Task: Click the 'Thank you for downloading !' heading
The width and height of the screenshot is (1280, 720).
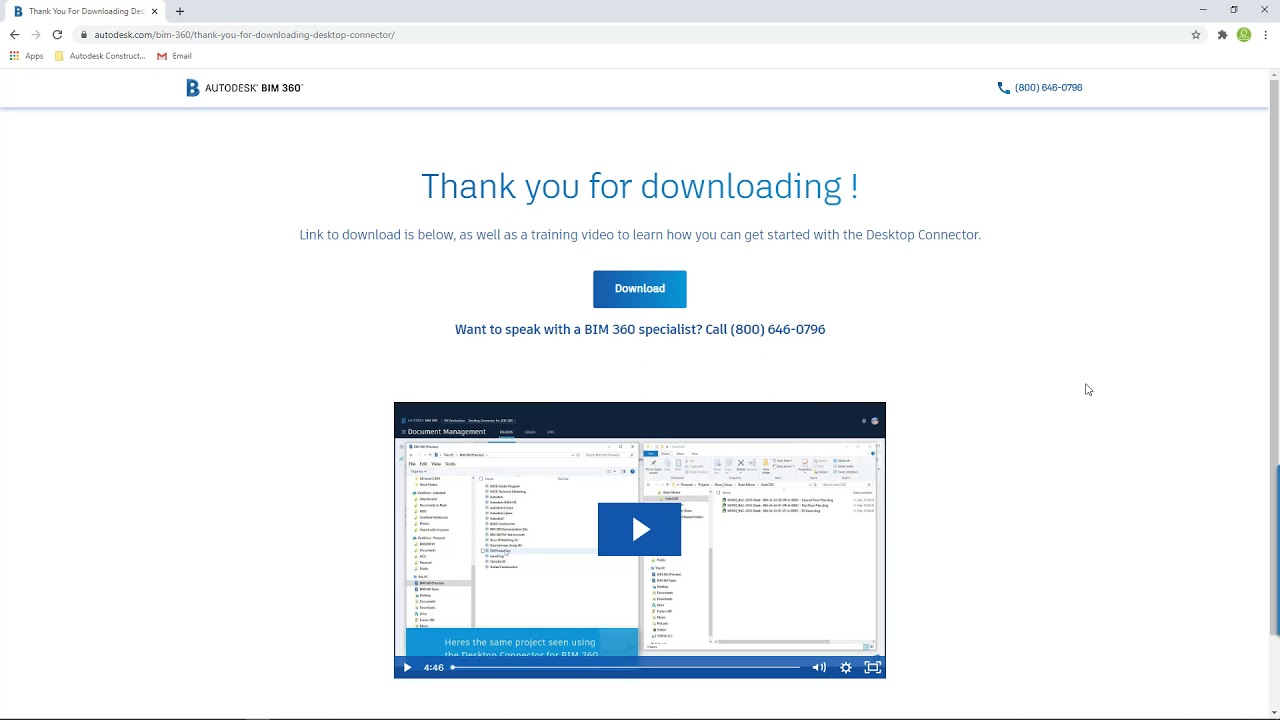Action: pyautogui.click(x=640, y=186)
